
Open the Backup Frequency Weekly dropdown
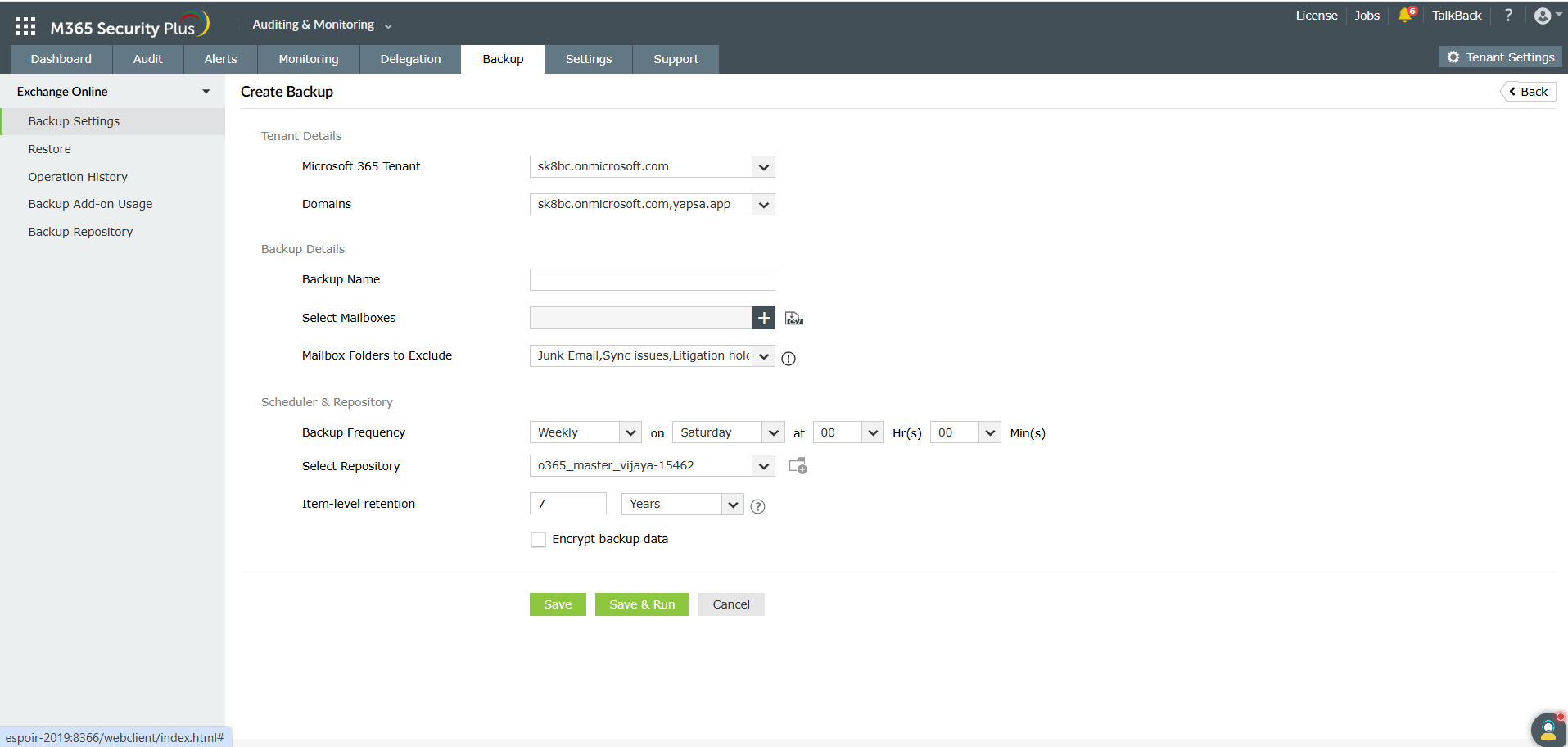click(585, 432)
